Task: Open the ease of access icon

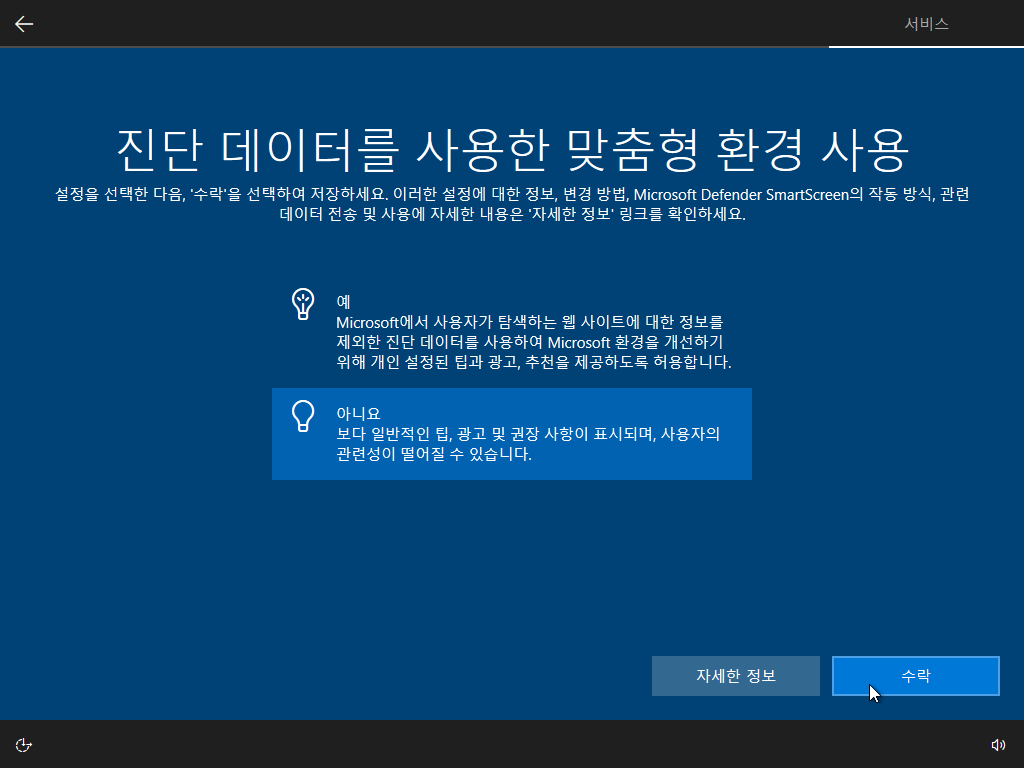Action: 24,745
